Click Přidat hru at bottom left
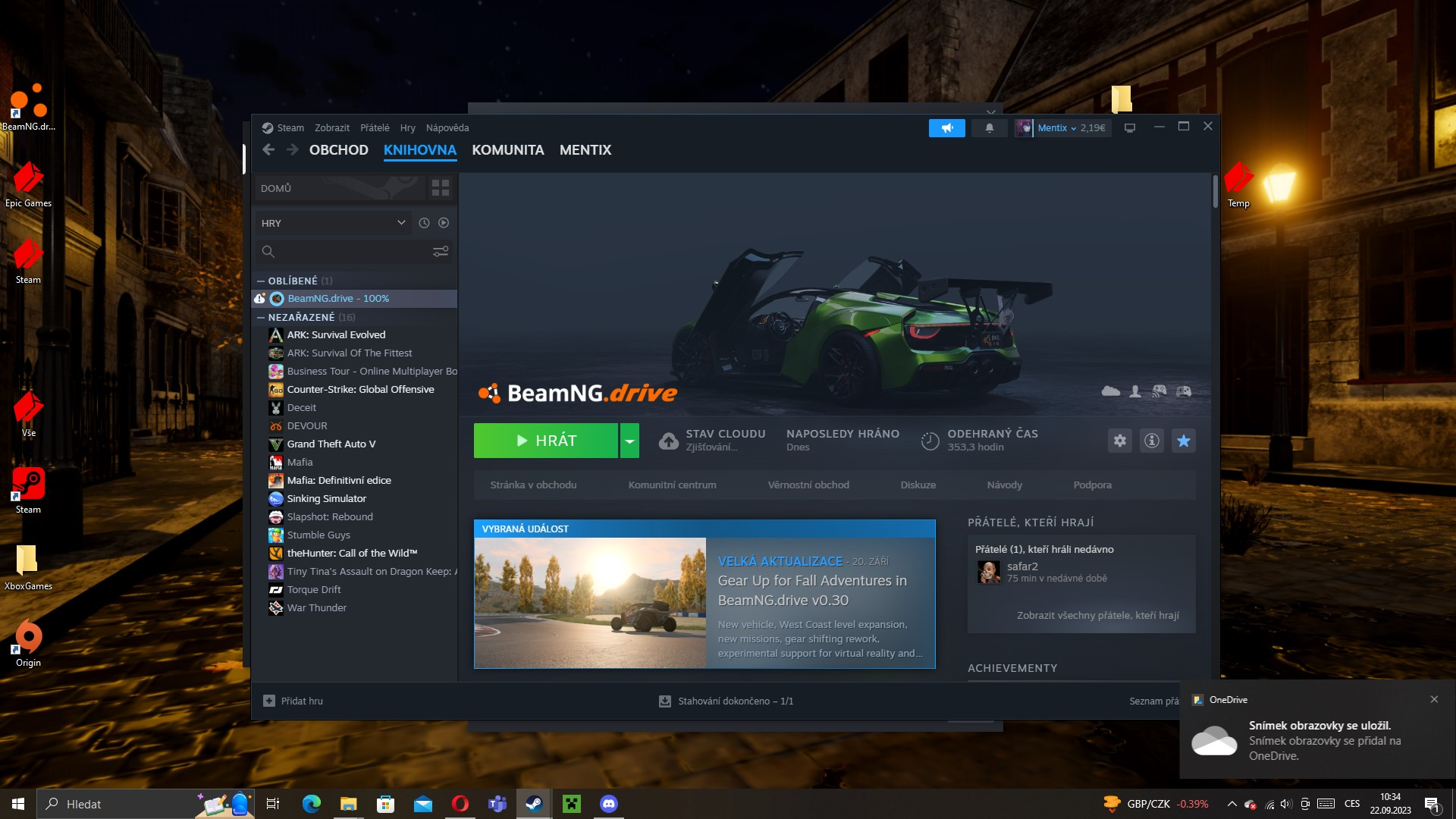 tap(302, 701)
